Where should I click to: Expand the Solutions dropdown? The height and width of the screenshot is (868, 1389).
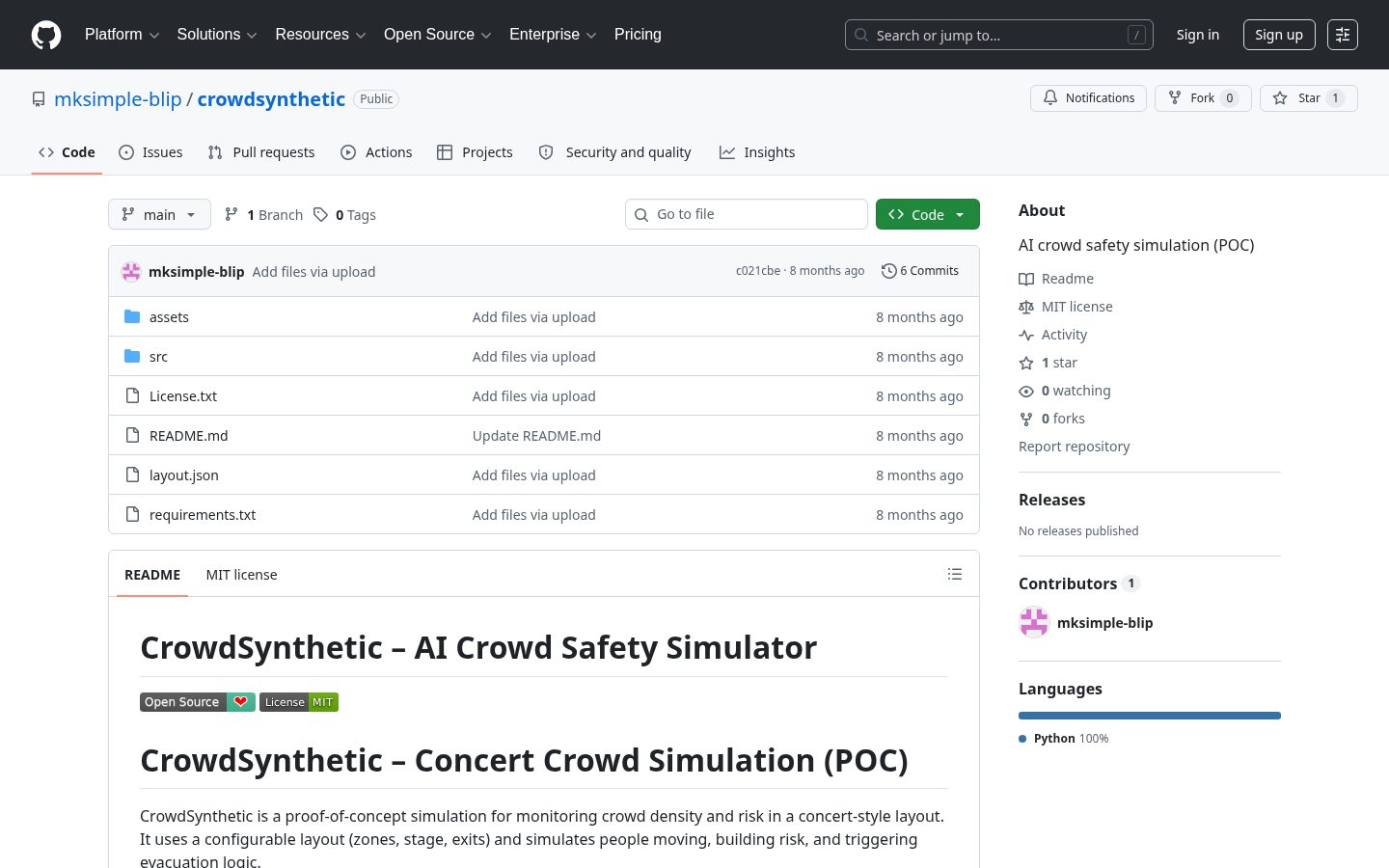[x=217, y=35]
